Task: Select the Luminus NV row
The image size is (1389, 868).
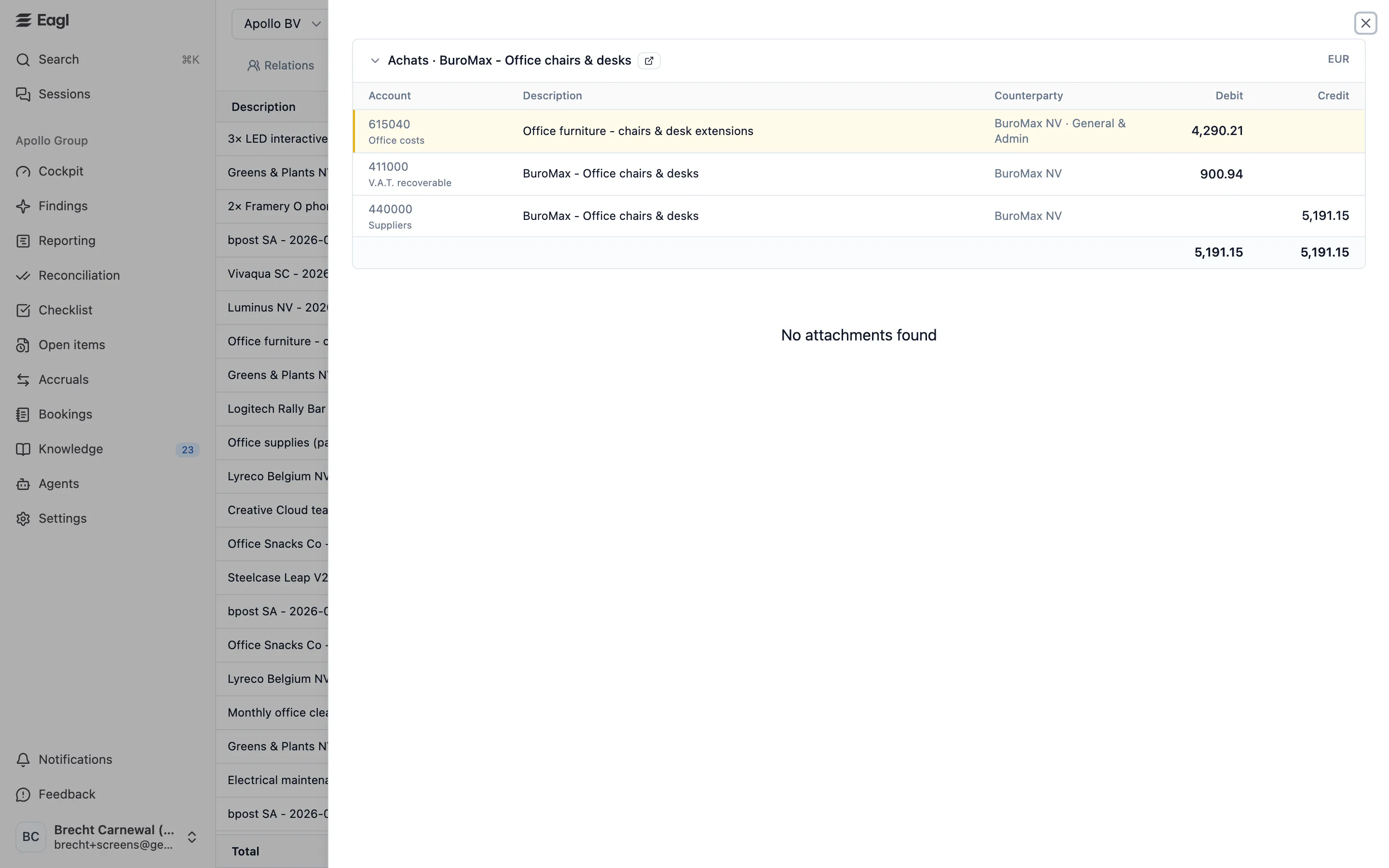Action: tap(272, 308)
